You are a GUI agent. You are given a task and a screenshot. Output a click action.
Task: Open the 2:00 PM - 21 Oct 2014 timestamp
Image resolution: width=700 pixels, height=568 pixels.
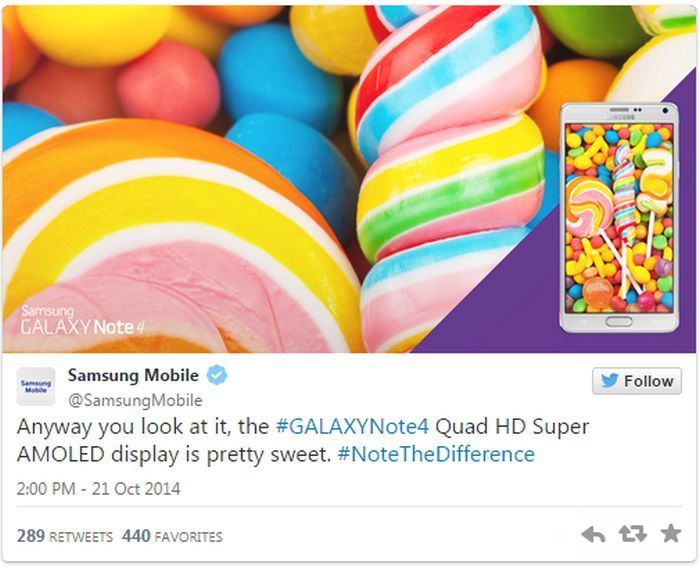tap(99, 489)
